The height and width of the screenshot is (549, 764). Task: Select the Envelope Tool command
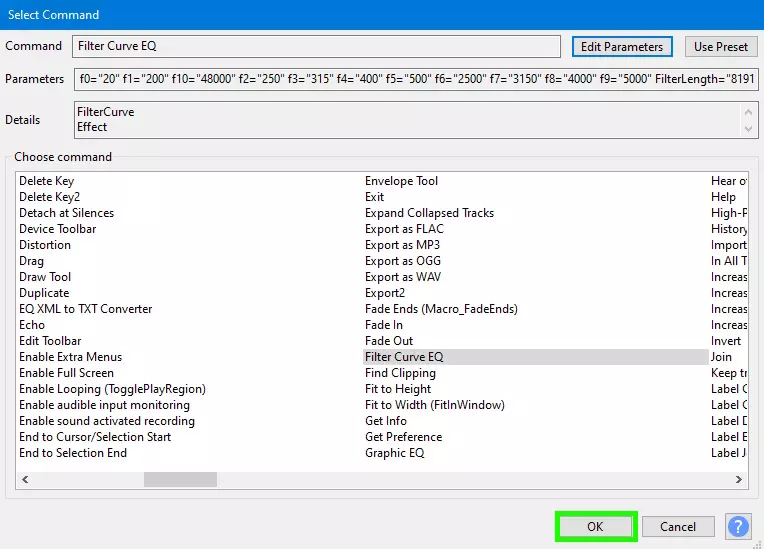pos(401,181)
